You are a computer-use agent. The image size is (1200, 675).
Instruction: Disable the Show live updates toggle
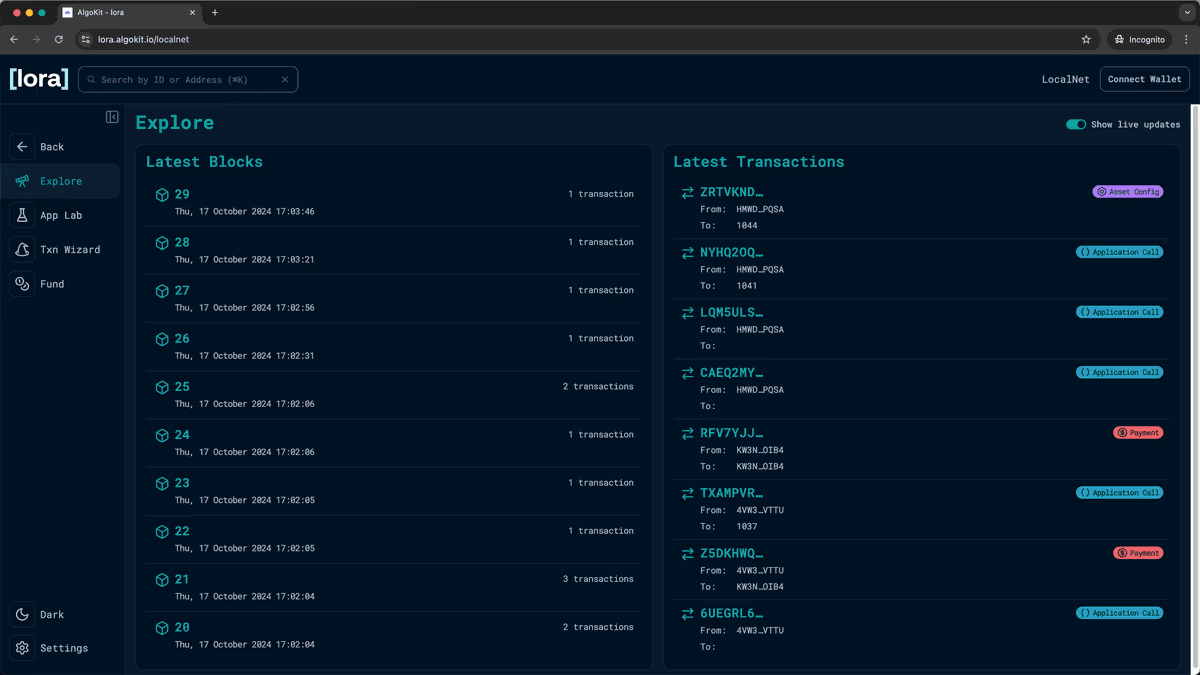click(1076, 124)
